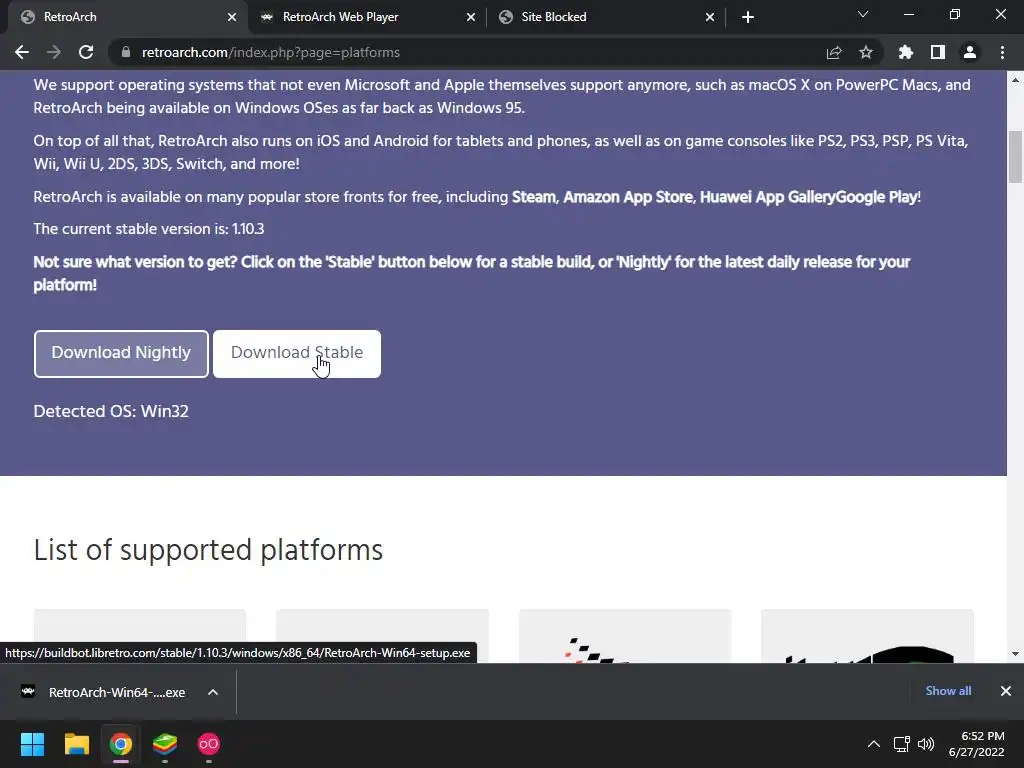Open the volume tray icon
This screenshot has height=768, width=1024.
pos(925,744)
